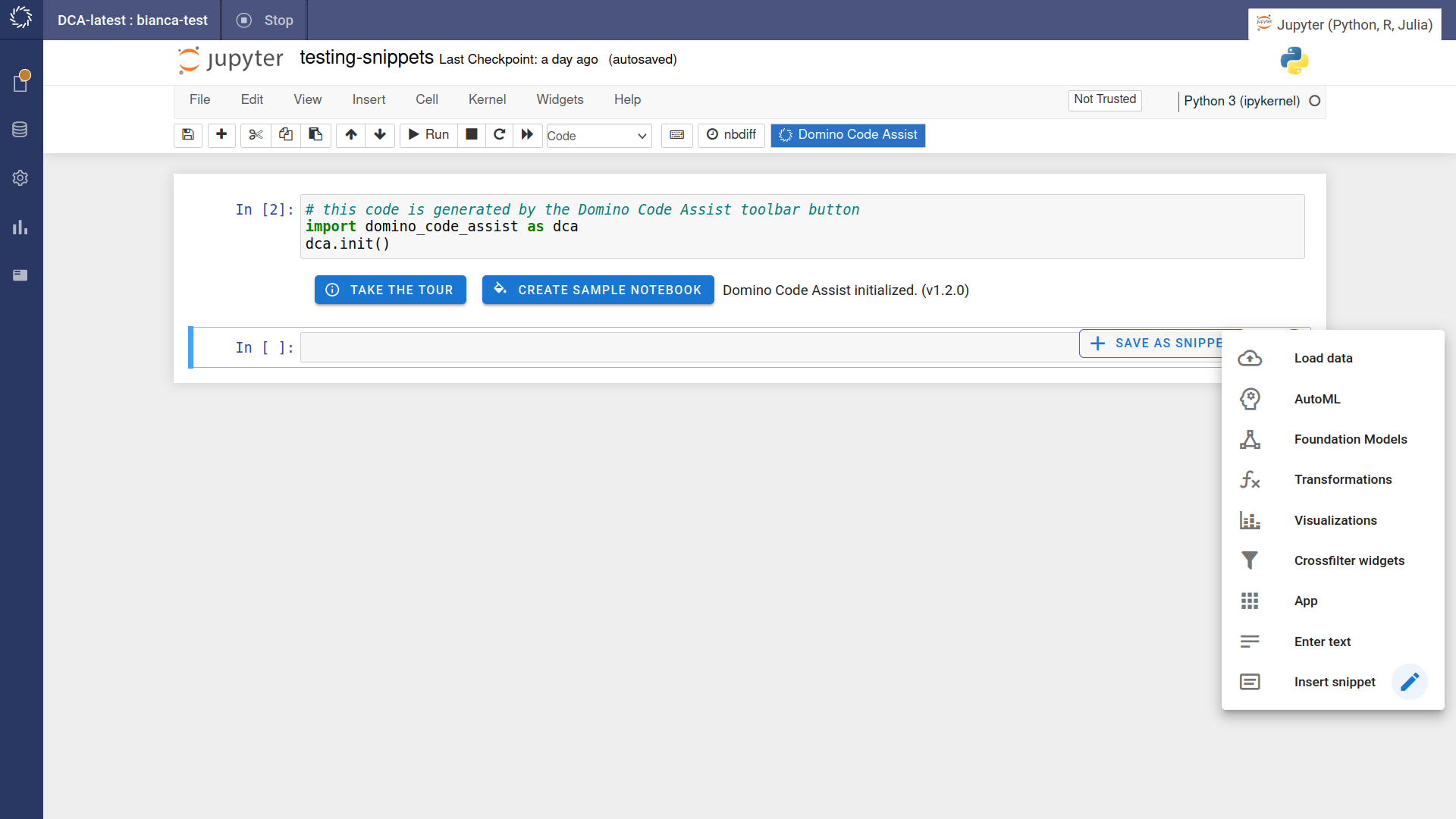
Task: Save notebook with the floppy disk icon
Action: 188,135
